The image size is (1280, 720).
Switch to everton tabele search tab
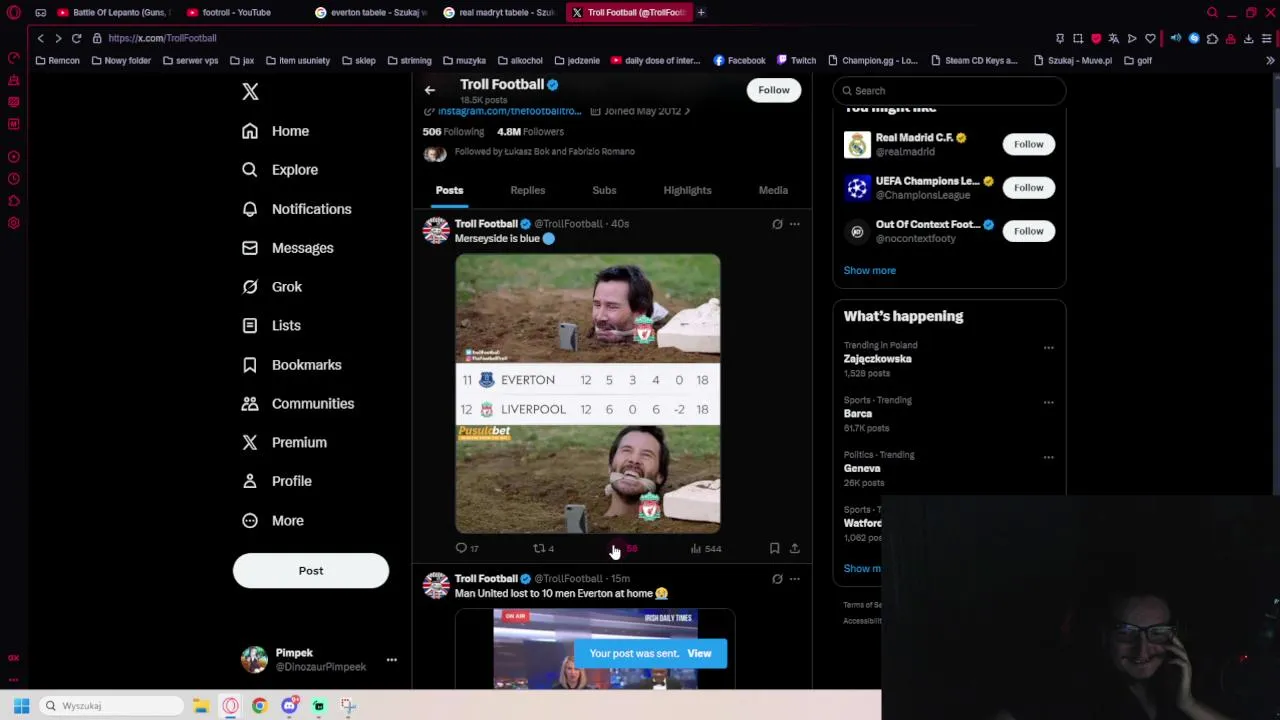pos(371,12)
